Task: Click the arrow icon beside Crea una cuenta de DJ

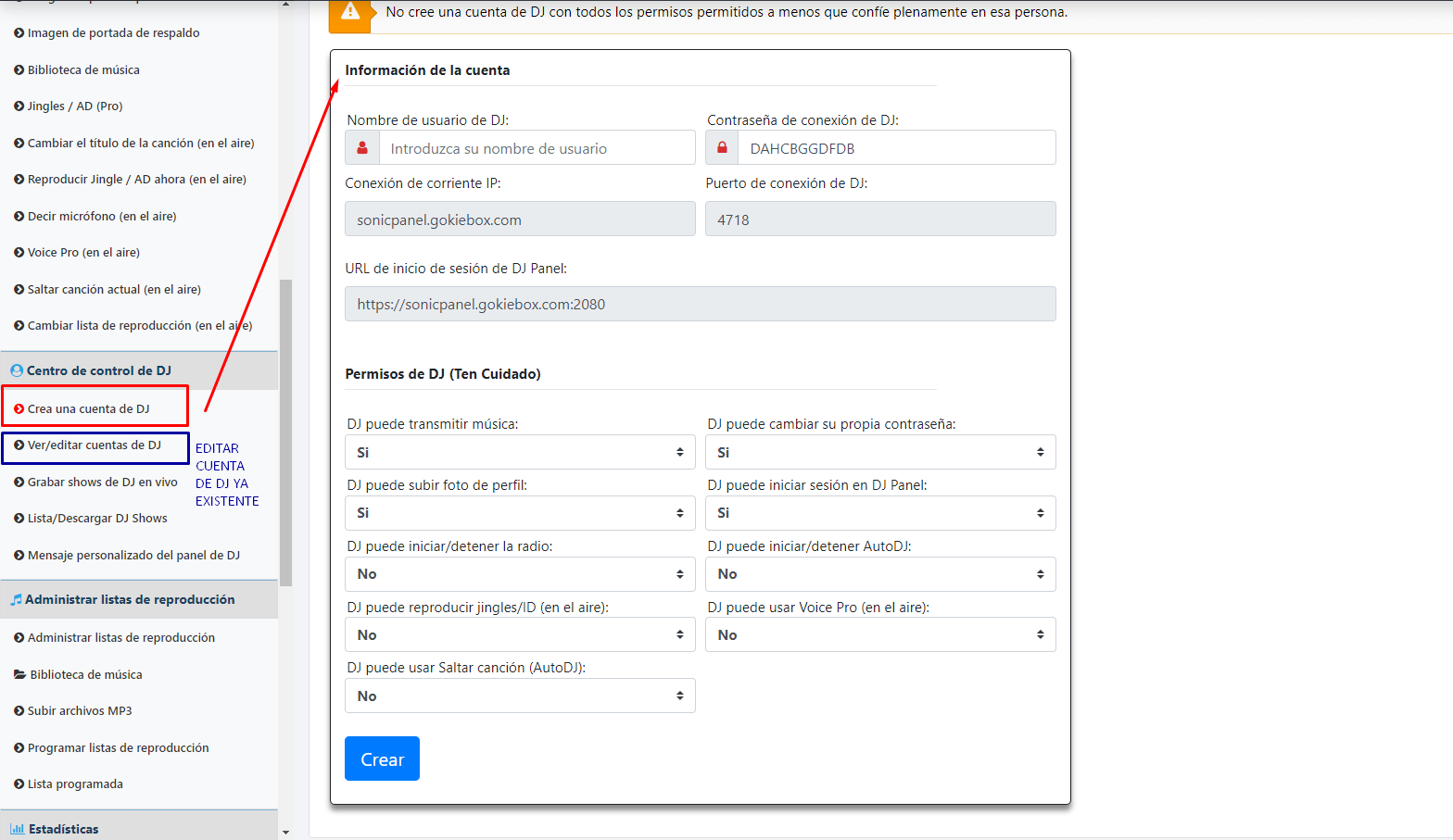Action: click(19, 408)
